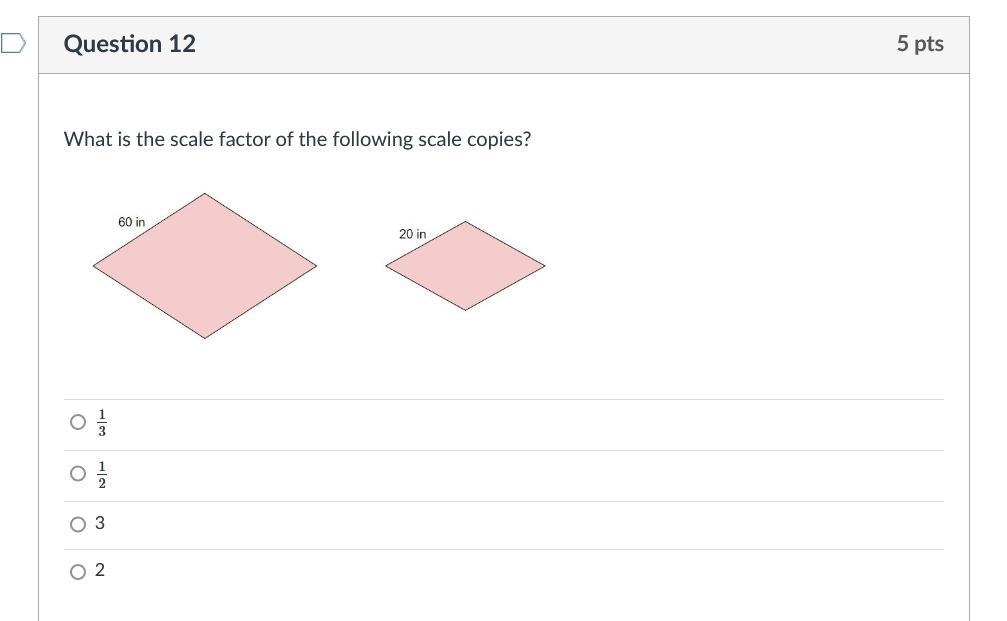Click the 1/3 fraction label text

tap(102, 423)
